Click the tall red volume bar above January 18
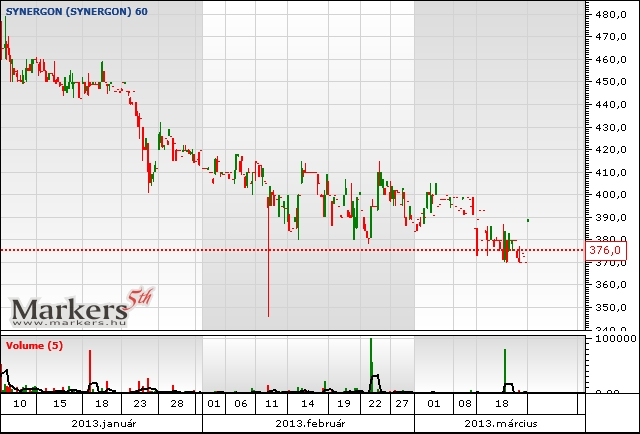Screen dimensions: 640x434 tap(90, 371)
